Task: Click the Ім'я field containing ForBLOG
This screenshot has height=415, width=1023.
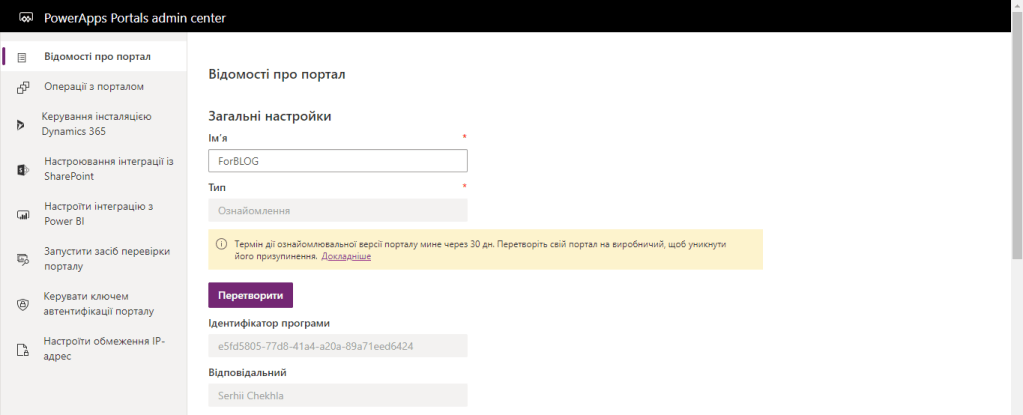Action: (x=337, y=161)
